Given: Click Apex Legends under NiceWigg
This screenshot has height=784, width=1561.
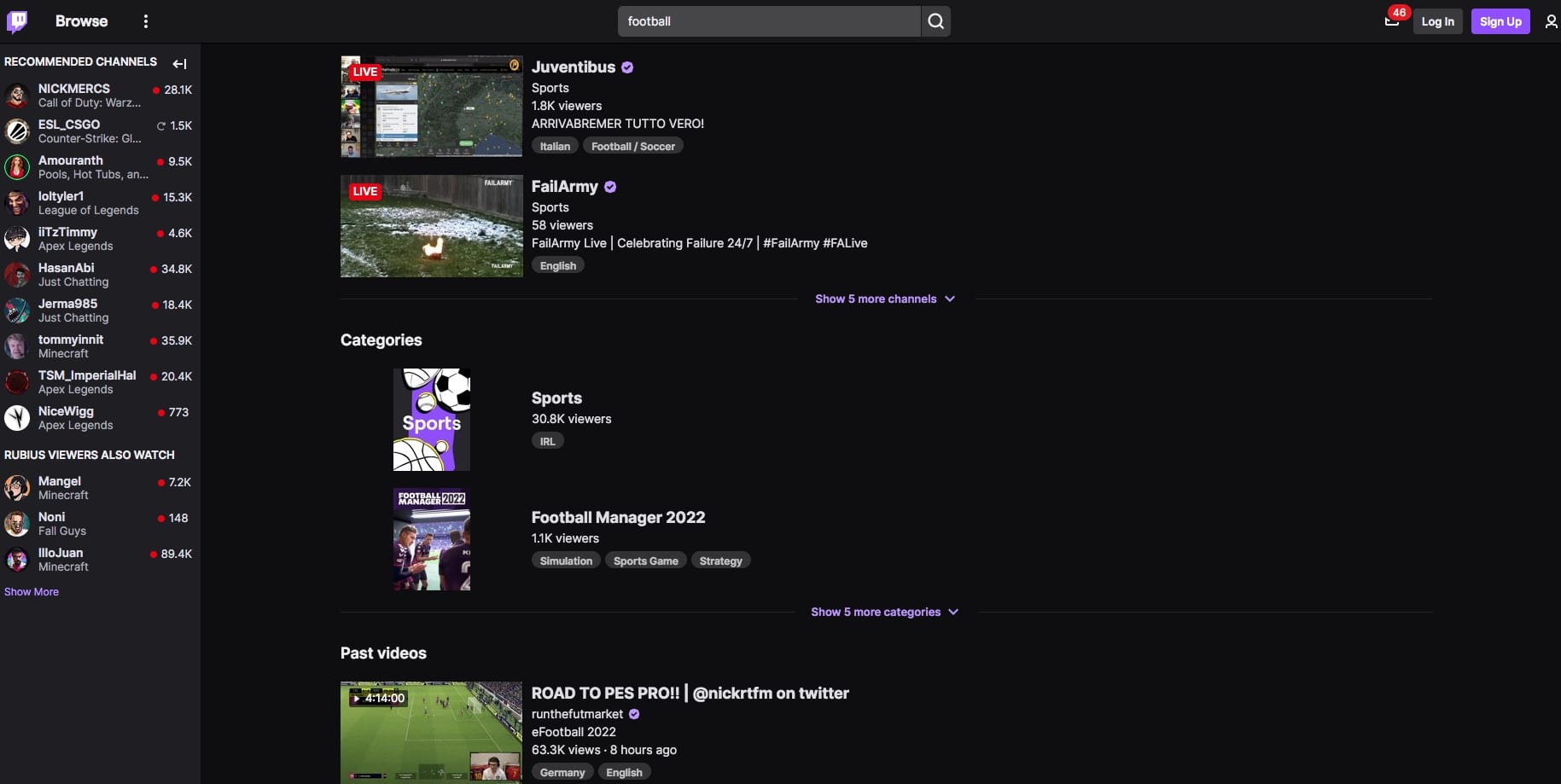Looking at the screenshot, I should tap(76, 426).
